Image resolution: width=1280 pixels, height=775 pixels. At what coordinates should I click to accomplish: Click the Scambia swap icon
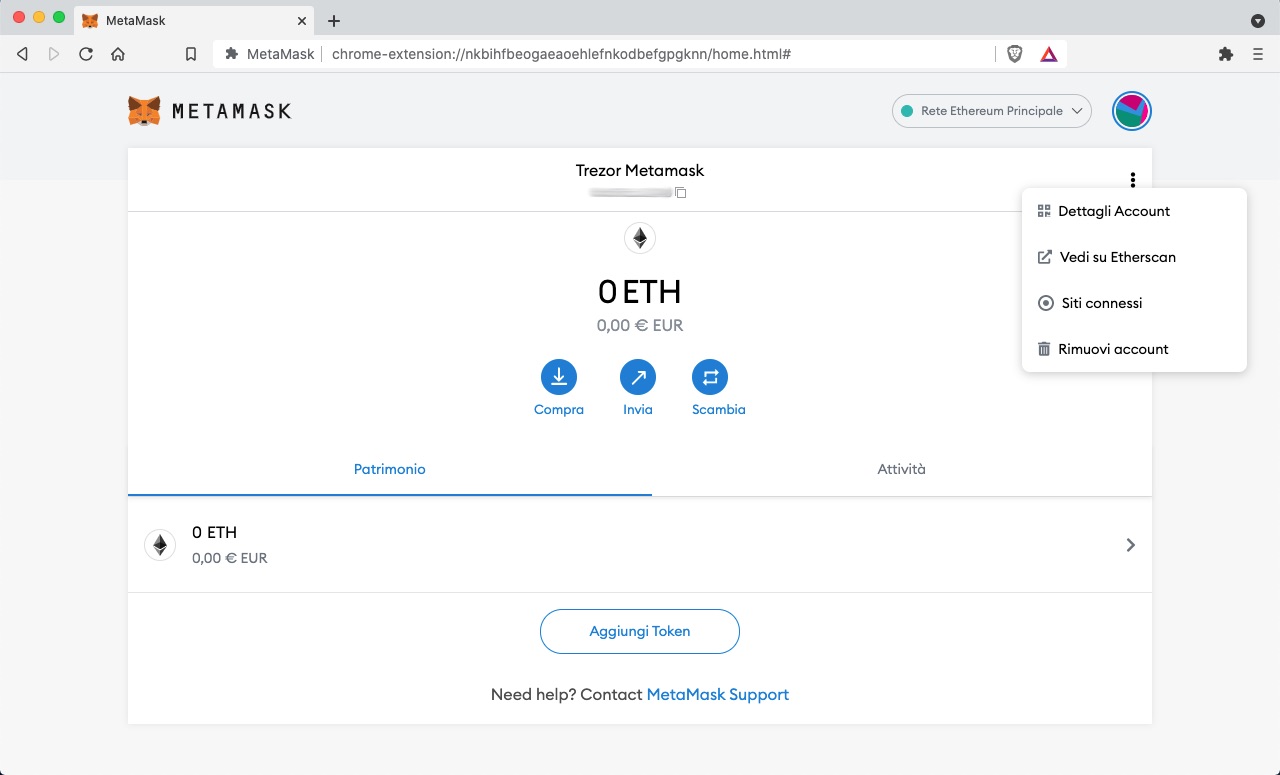(710, 377)
